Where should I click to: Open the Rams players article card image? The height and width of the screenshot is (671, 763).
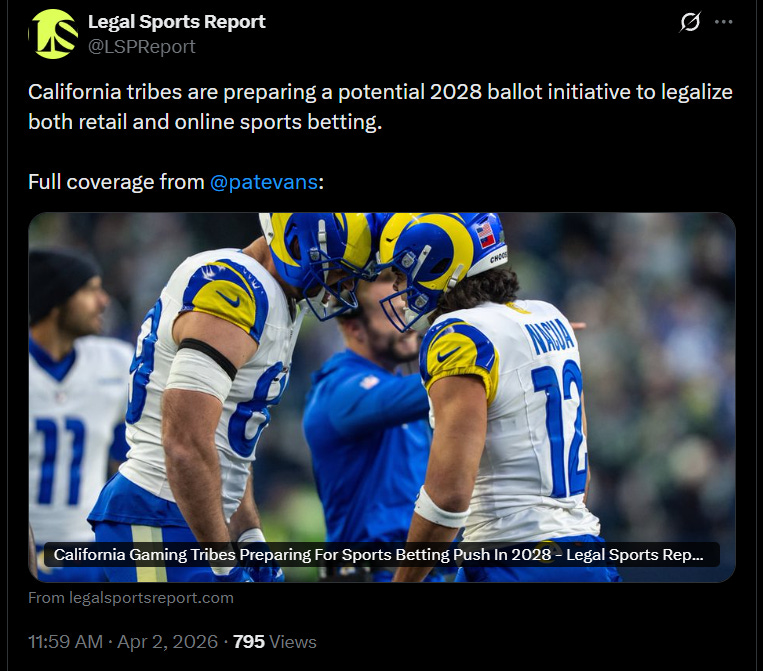(382, 397)
